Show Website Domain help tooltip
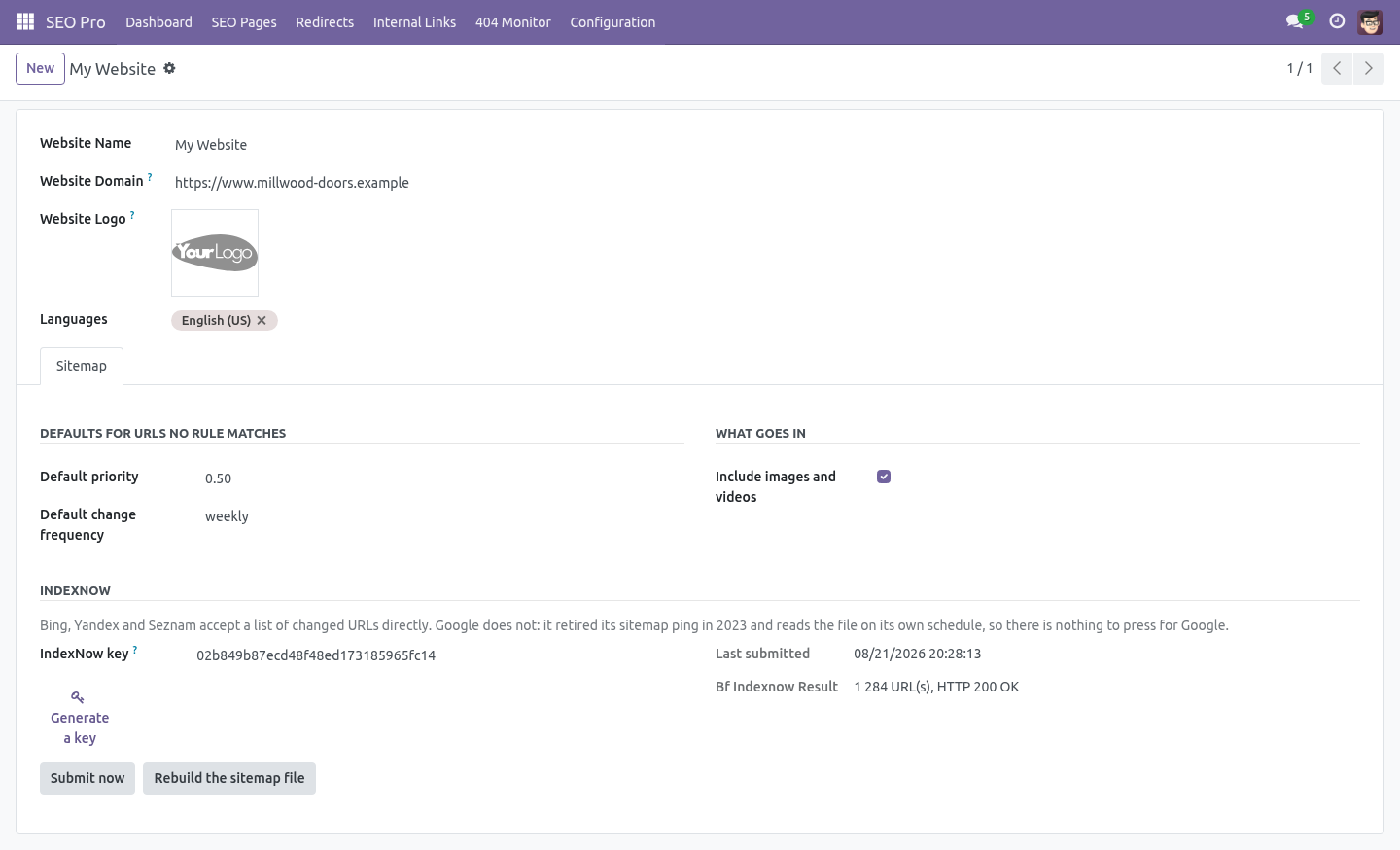The image size is (1400, 850). [150, 177]
